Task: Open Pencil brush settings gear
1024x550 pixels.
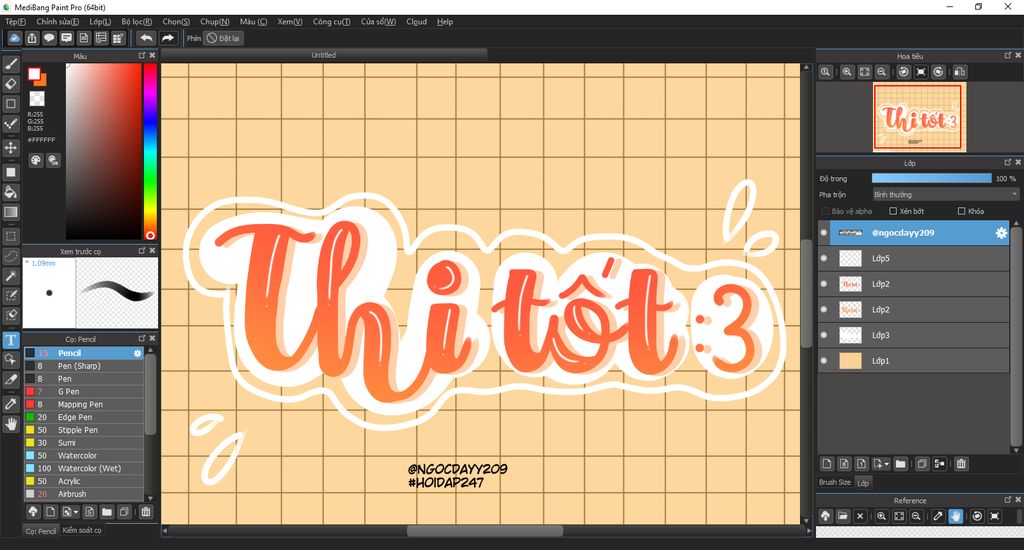Action: tap(137, 353)
